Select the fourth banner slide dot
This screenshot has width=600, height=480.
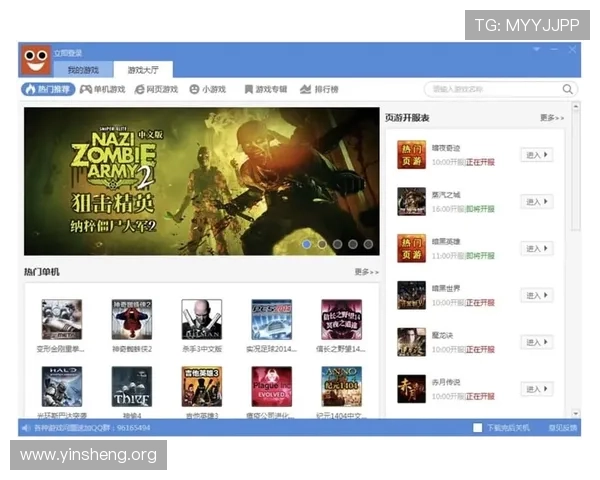pos(353,244)
